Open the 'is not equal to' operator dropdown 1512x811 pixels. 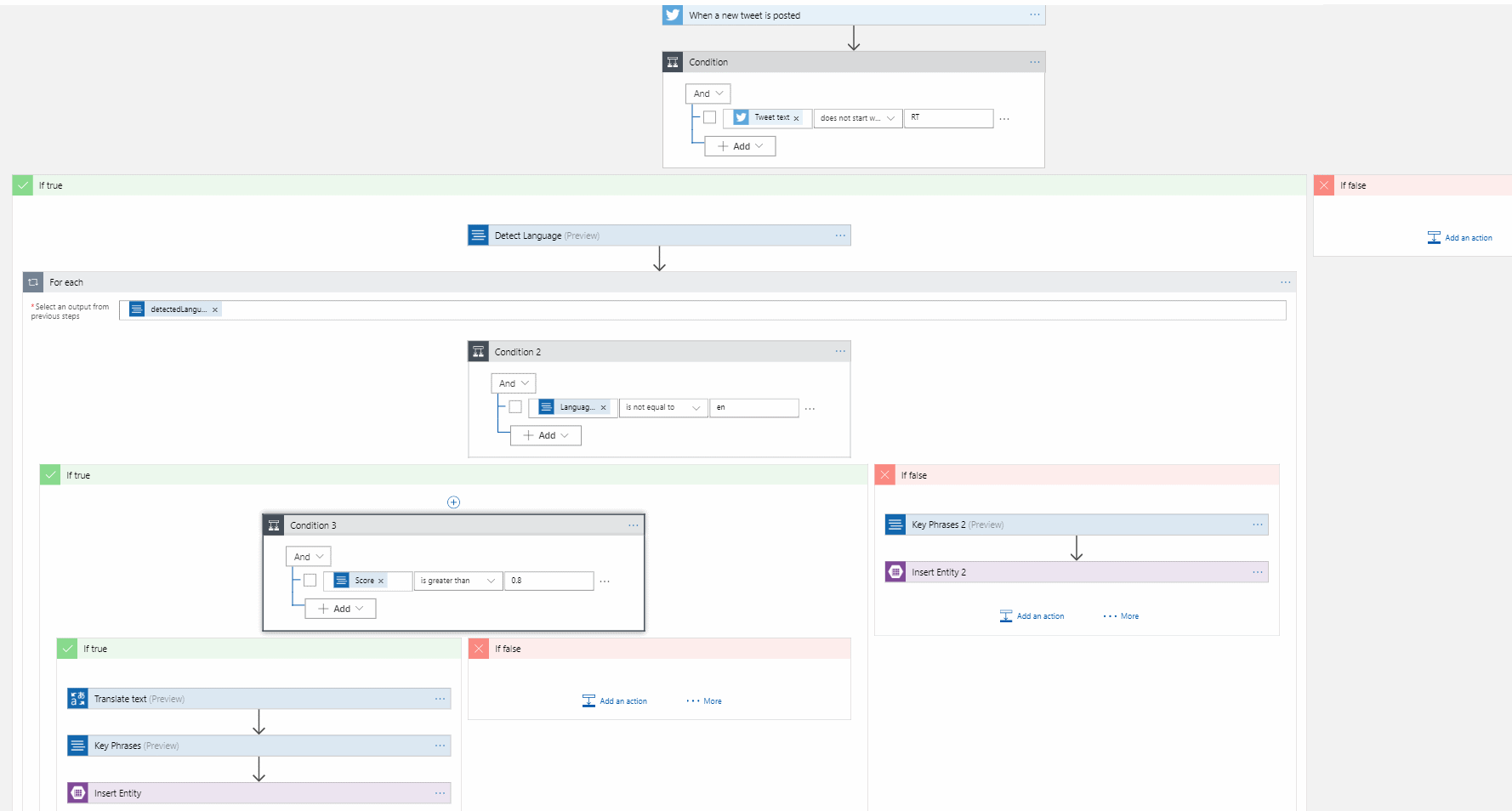663,408
